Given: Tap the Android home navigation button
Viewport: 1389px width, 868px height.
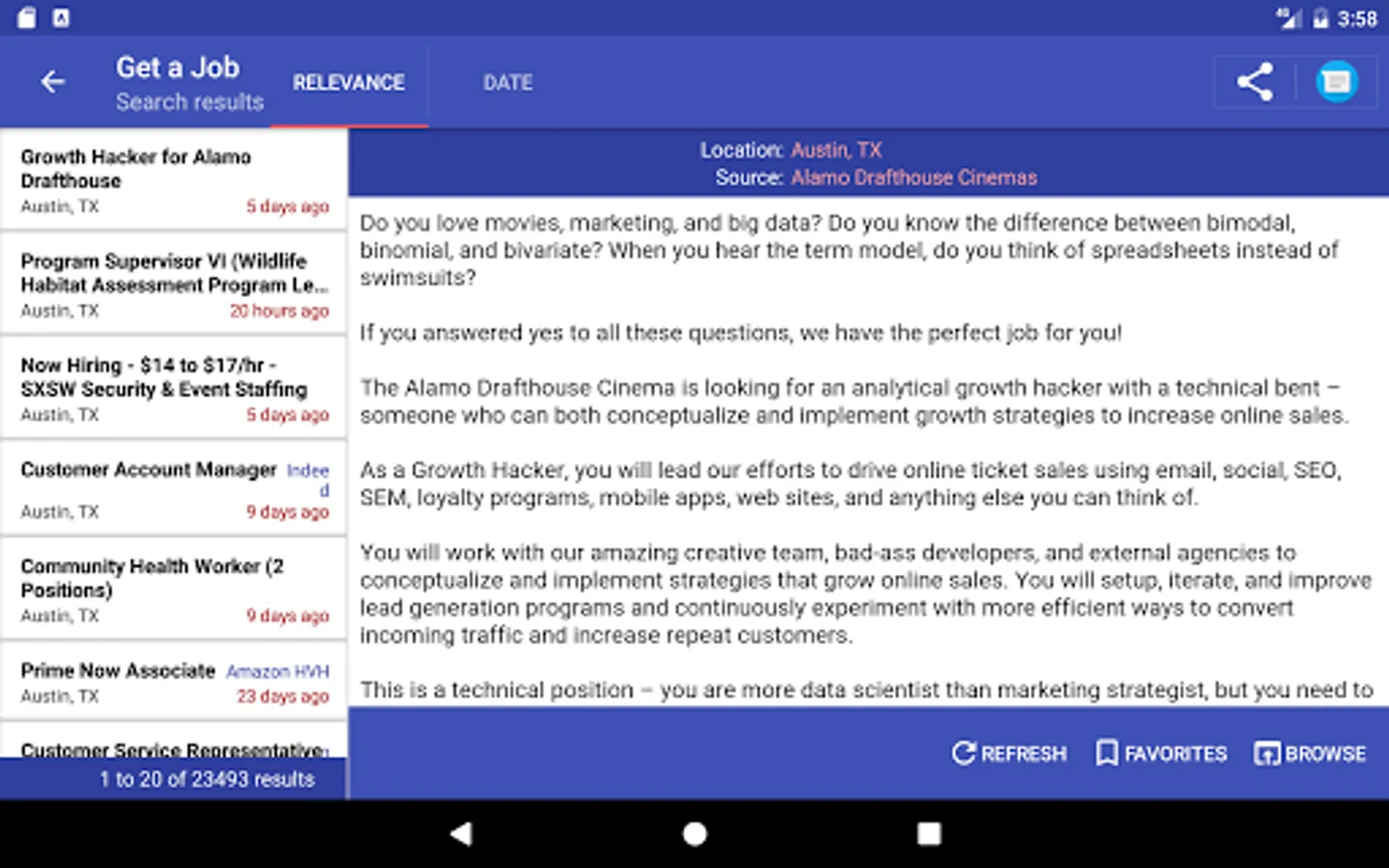Looking at the screenshot, I should [694, 834].
